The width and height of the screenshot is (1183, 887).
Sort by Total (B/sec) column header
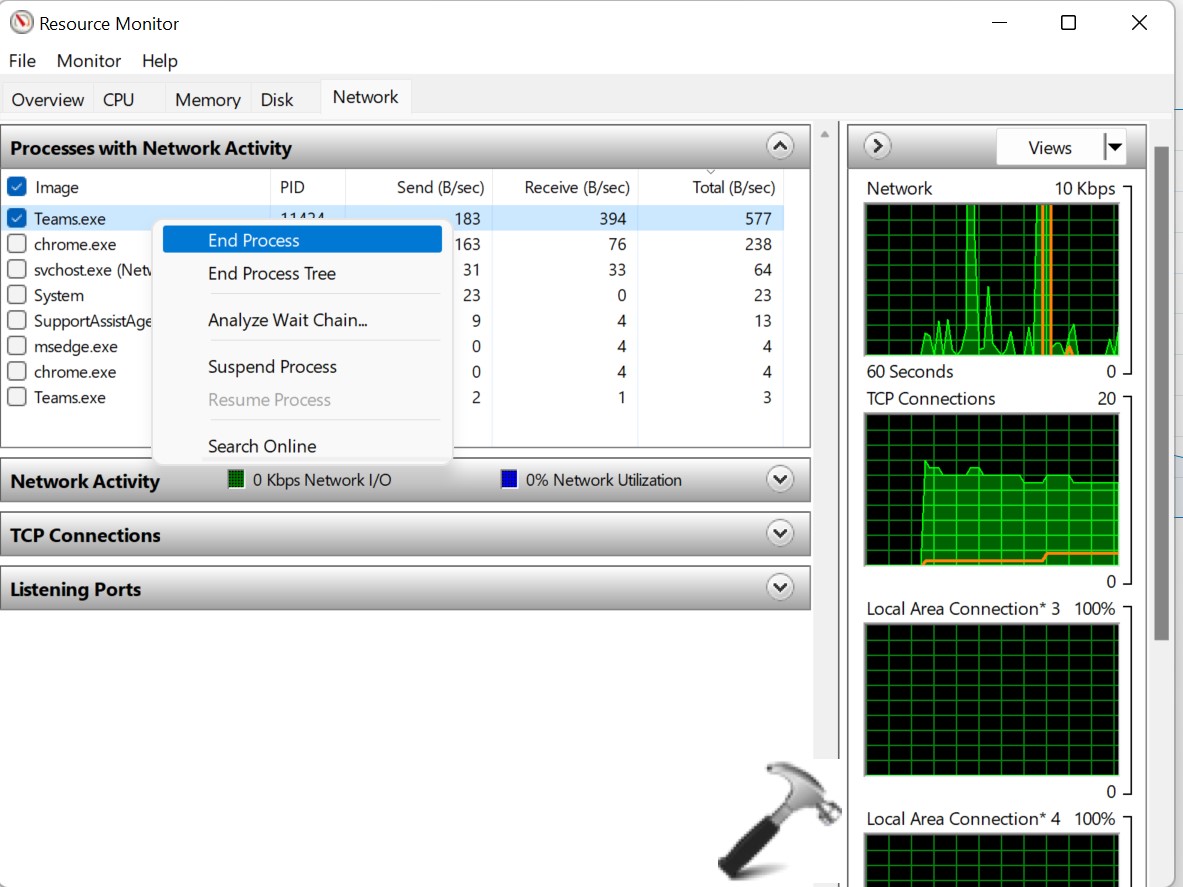(x=711, y=187)
